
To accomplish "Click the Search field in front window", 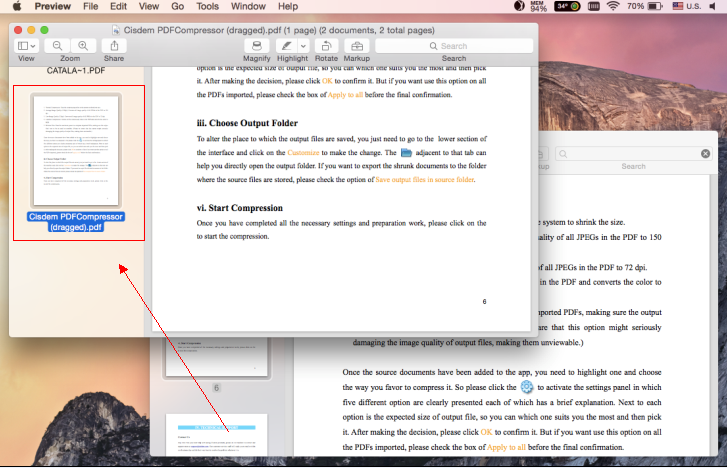I will tap(454, 46).
